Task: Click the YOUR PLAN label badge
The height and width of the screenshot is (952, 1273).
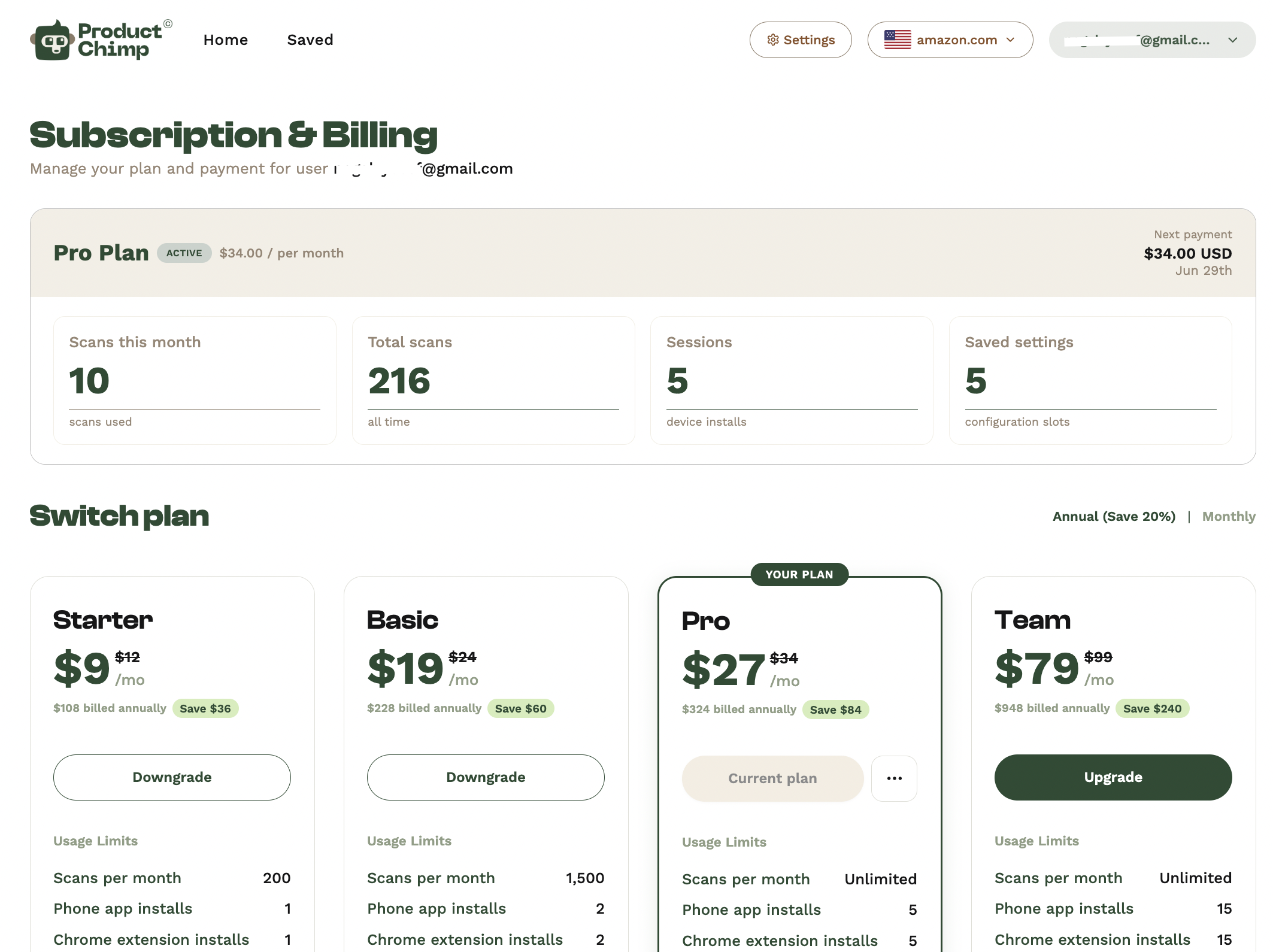Action: point(799,574)
